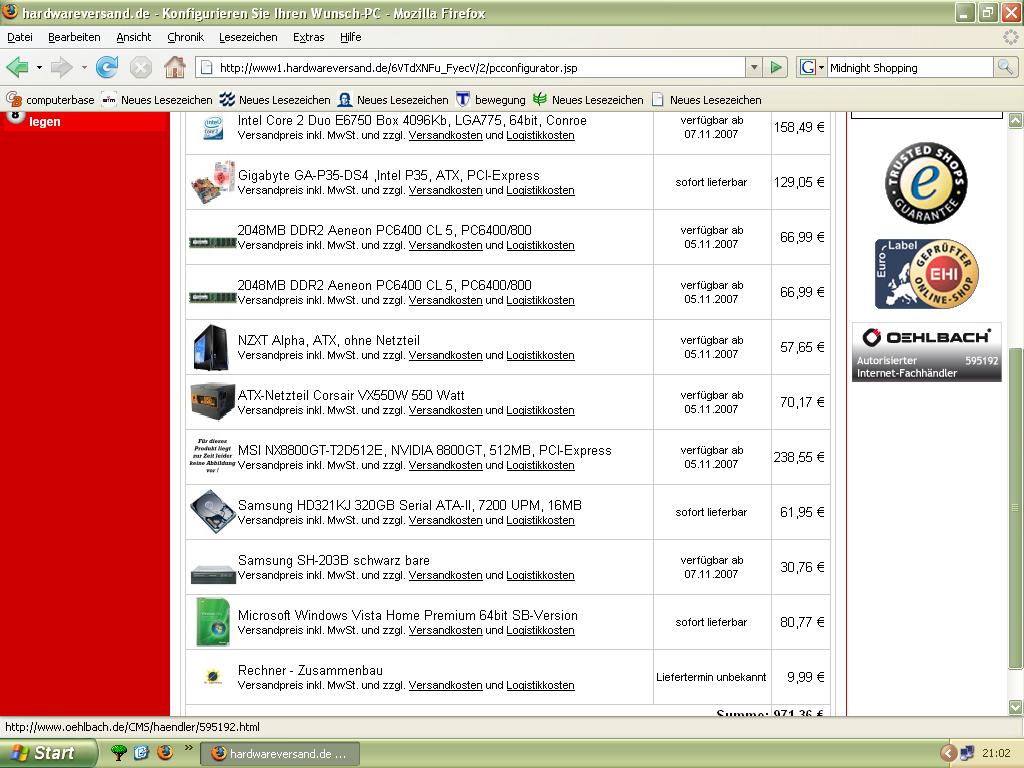Image resolution: width=1024 pixels, height=768 pixels.
Task: Open the Datei menu
Action: pos(20,37)
